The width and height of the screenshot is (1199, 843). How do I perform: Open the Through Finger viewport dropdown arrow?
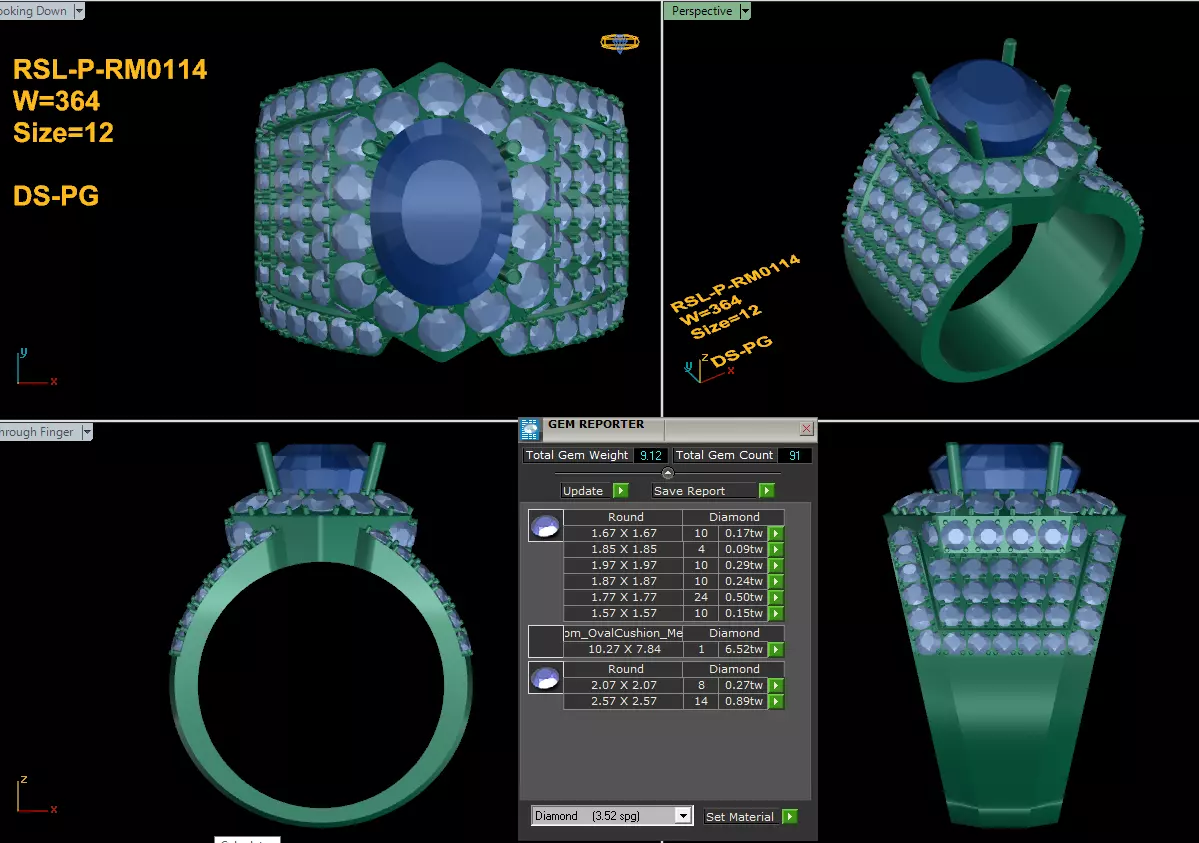tap(87, 431)
